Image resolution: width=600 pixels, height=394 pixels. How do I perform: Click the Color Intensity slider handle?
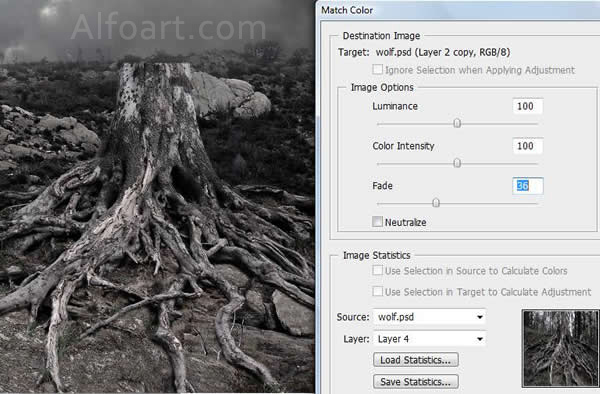[x=457, y=163]
